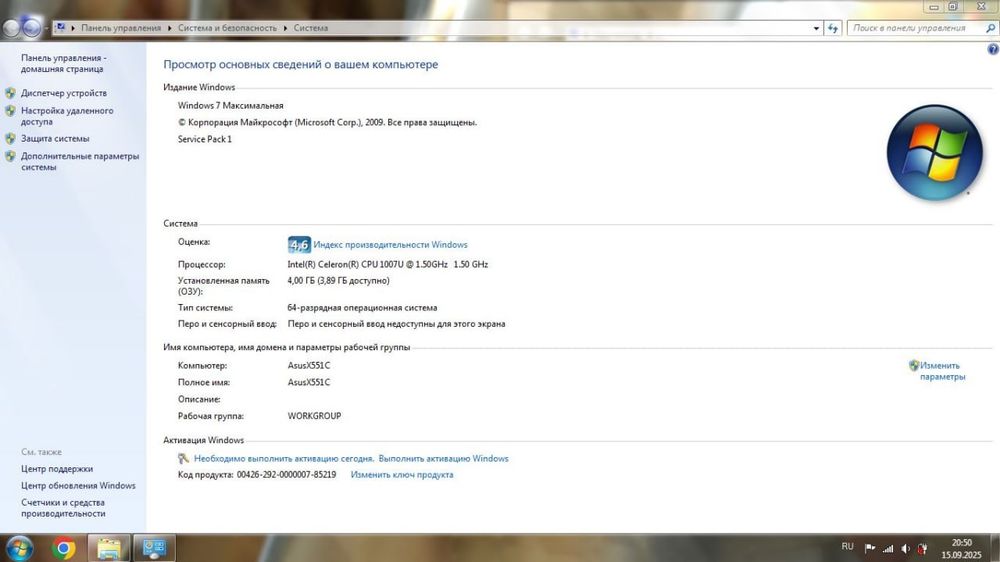Click RU language indicator in tray
The image size is (1000, 562).
tap(847, 547)
